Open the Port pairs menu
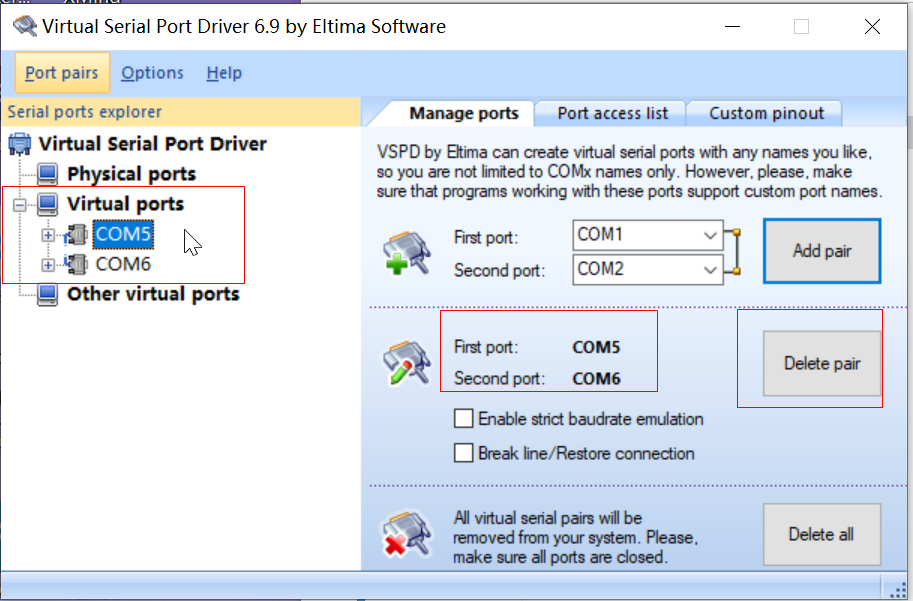The width and height of the screenshot is (913, 601). tap(62, 73)
